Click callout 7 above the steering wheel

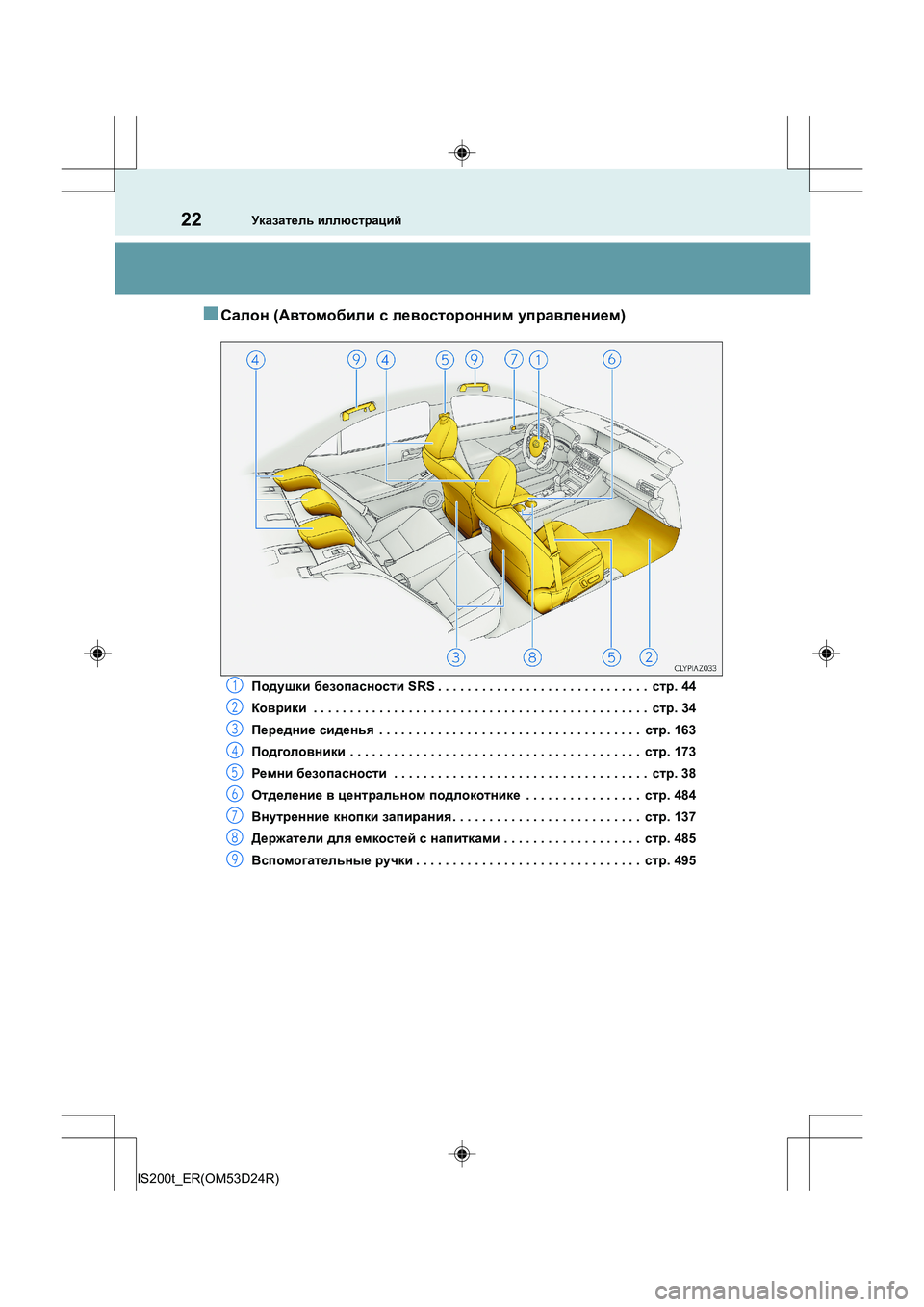pos(514,359)
